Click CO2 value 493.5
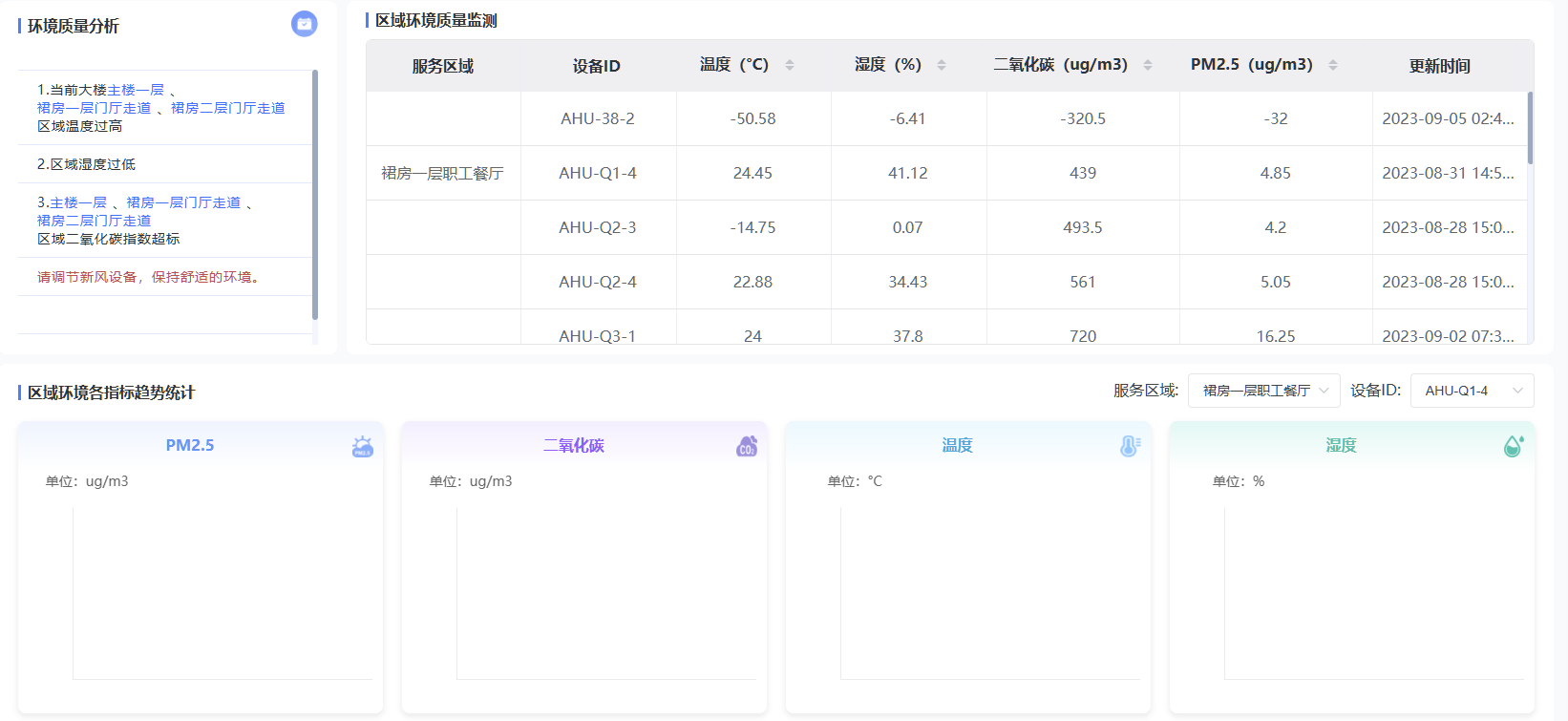The height and width of the screenshot is (721, 1568). tap(1083, 227)
